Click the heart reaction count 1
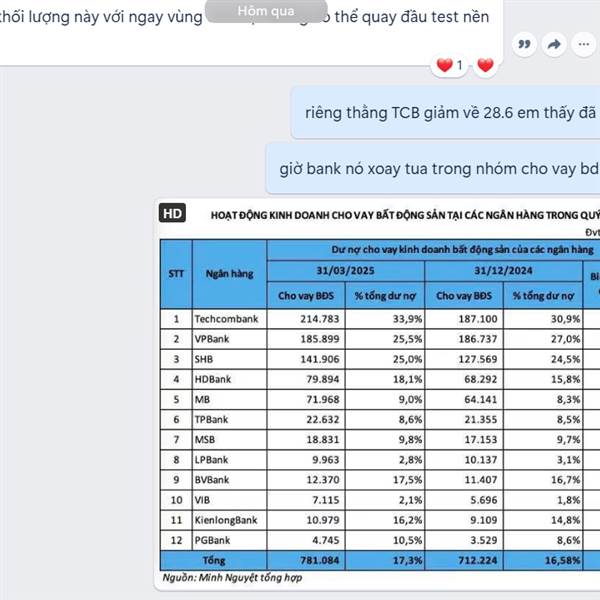 pos(449,65)
